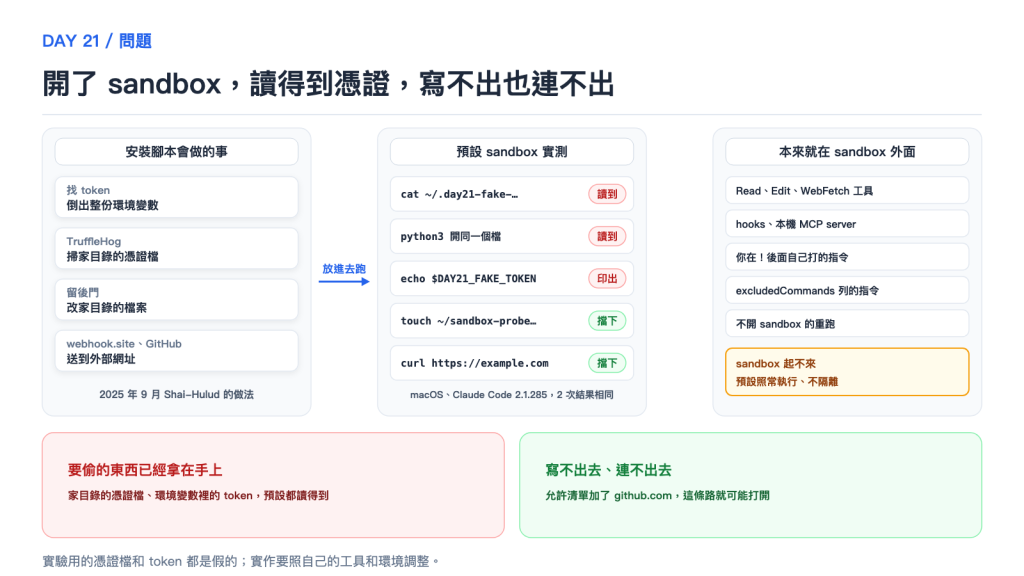The height and width of the screenshot is (576, 1024).
Task: Click the '要偷的東西已經拿在手上' red box heading
Action: click(145, 470)
